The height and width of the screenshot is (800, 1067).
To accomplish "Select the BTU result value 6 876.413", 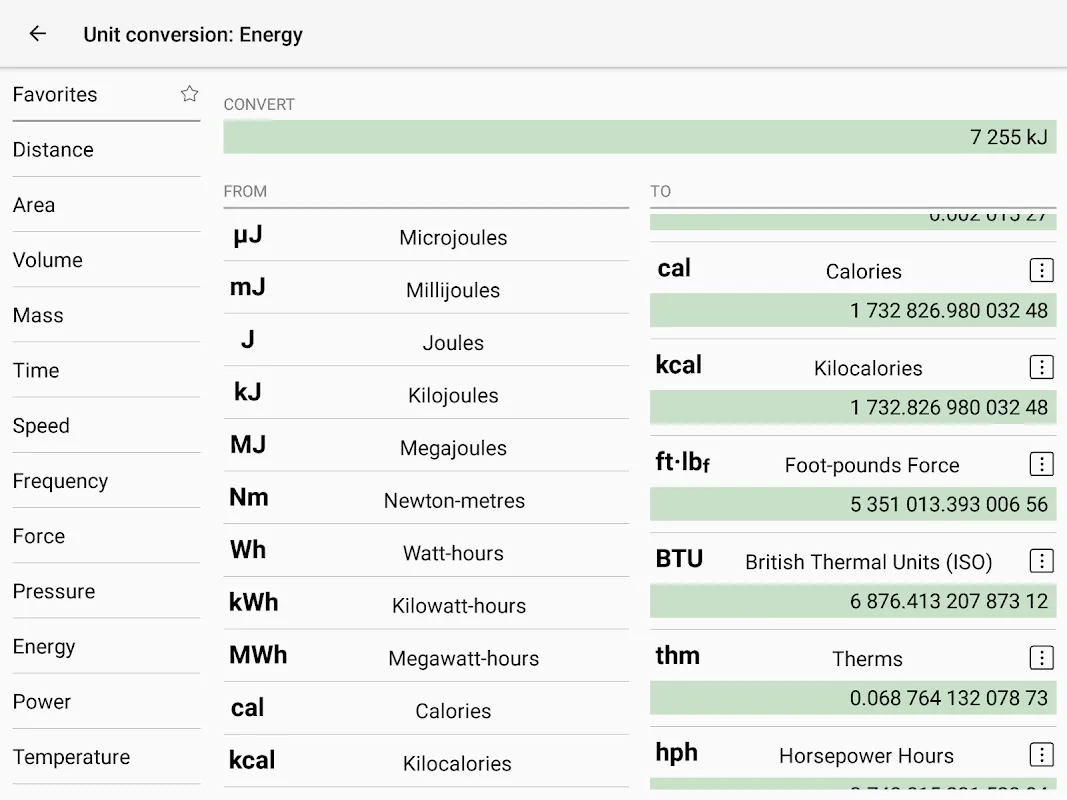I will [852, 601].
